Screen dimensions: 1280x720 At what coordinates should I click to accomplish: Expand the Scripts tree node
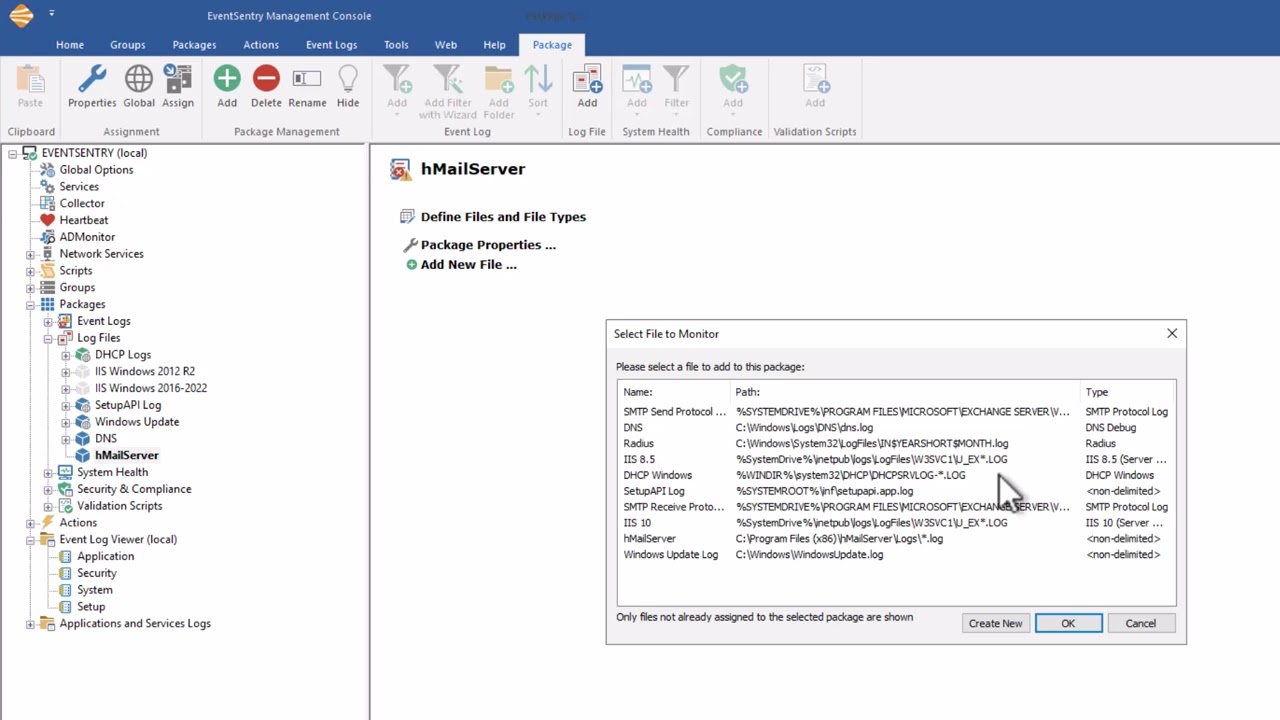coord(30,271)
